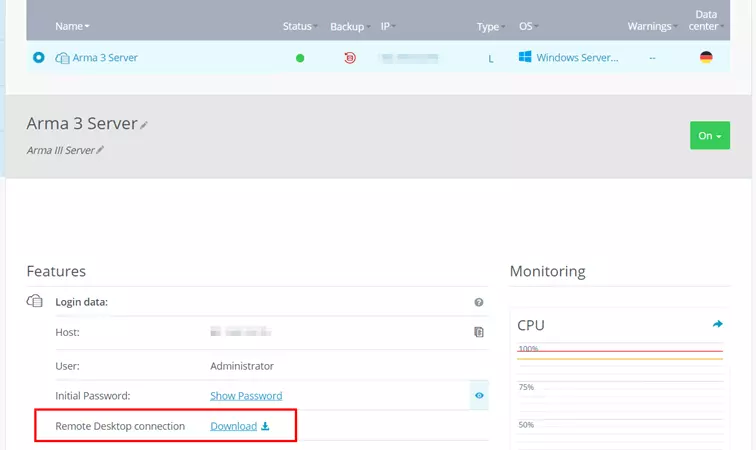The image size is (756, 450).
Task: Click the server icon beside Arma 3 Server link
Action: click(x=62, y=58)
